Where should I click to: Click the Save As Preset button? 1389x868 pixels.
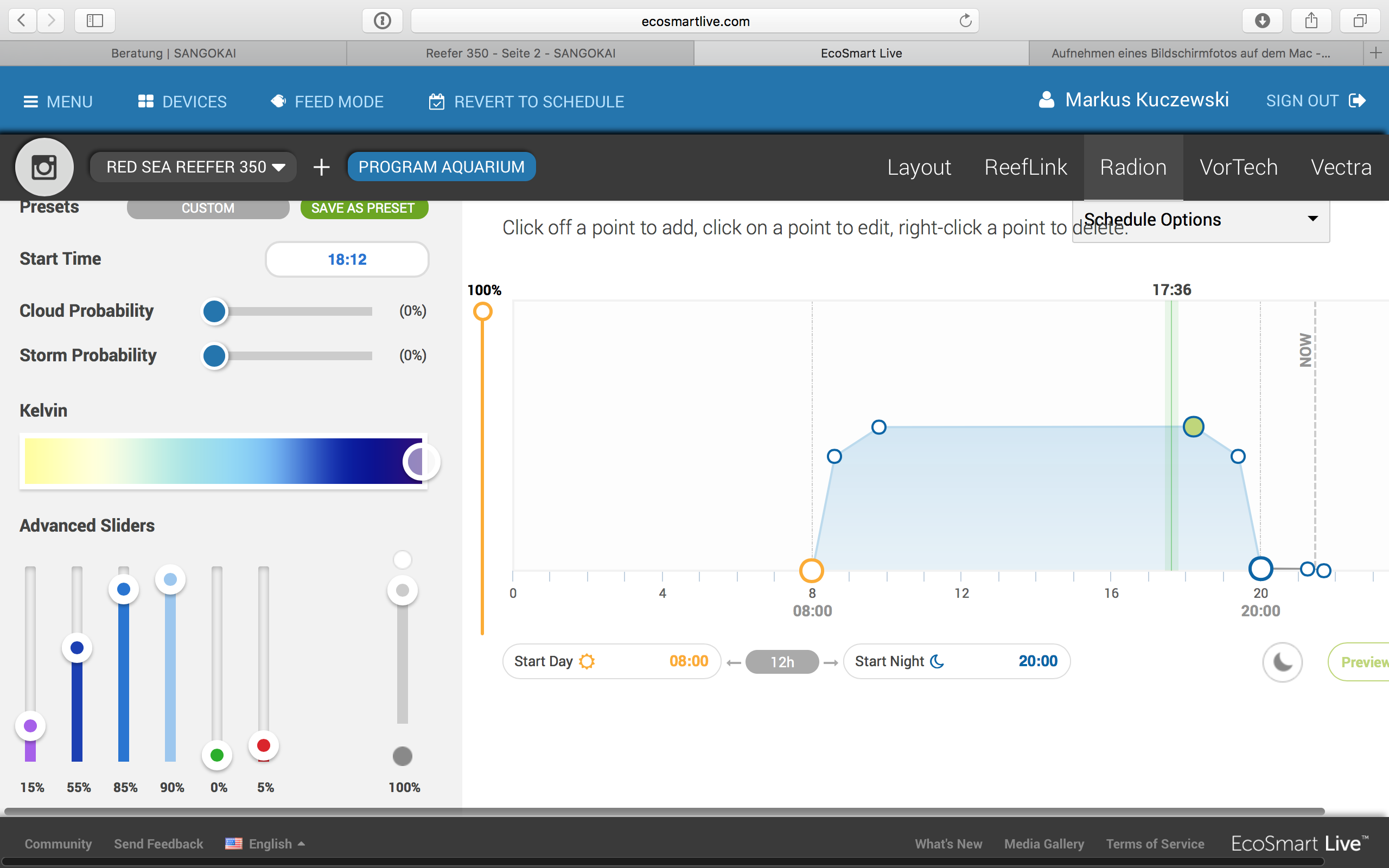364,208
